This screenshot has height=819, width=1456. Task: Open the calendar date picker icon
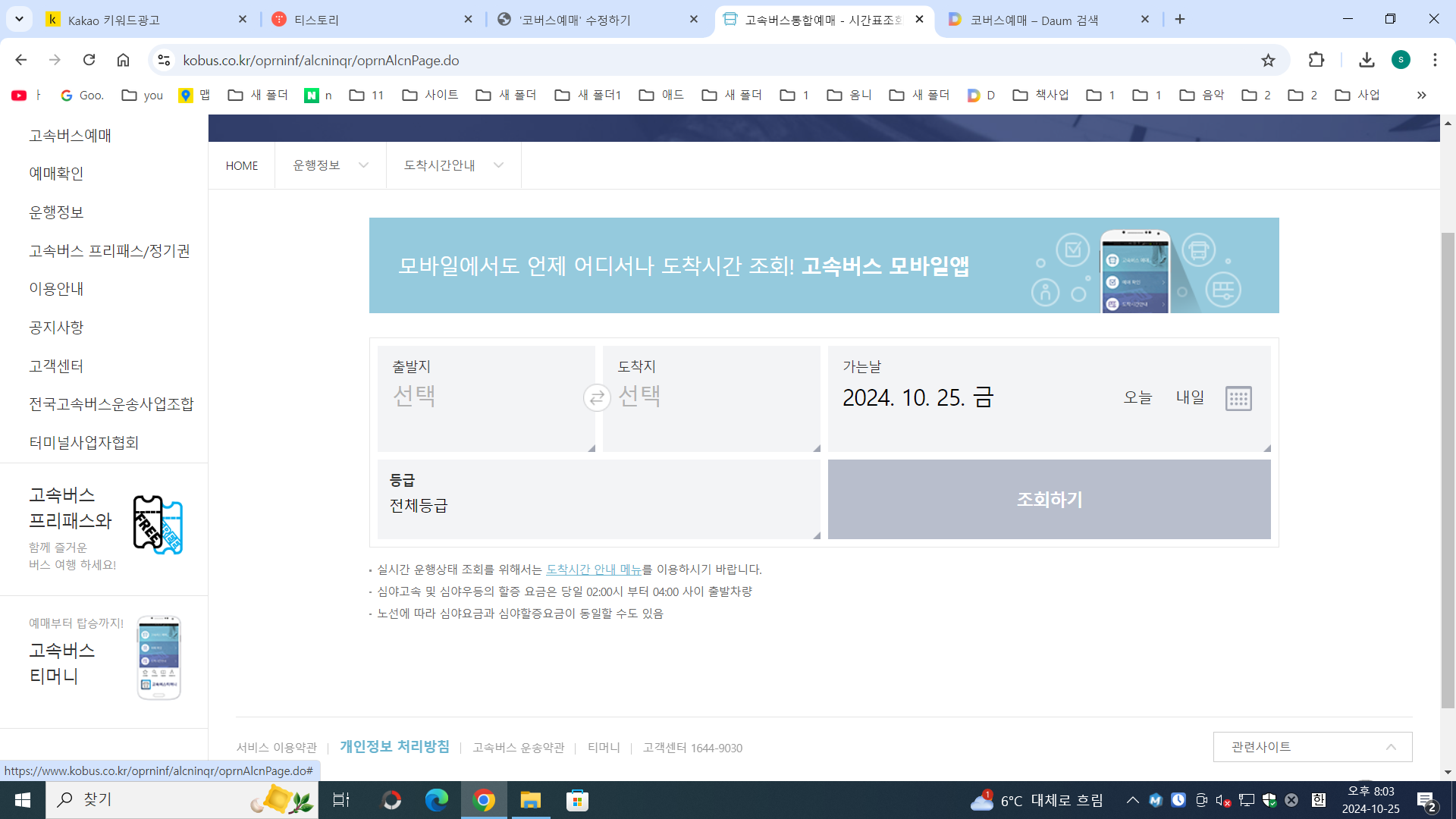click(1238, 398)
